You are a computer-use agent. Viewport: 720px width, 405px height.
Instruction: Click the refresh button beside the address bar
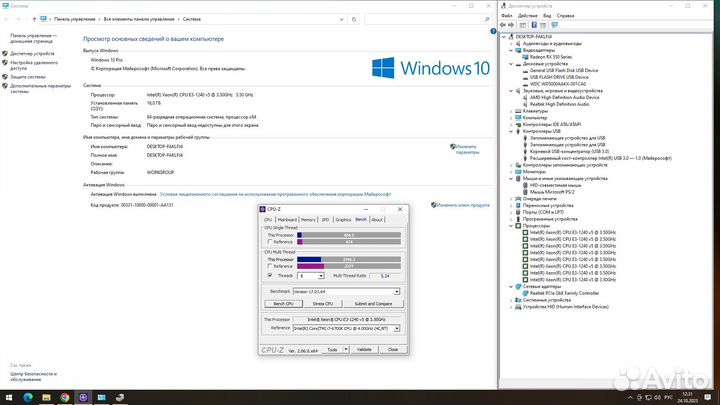[354, 19]
